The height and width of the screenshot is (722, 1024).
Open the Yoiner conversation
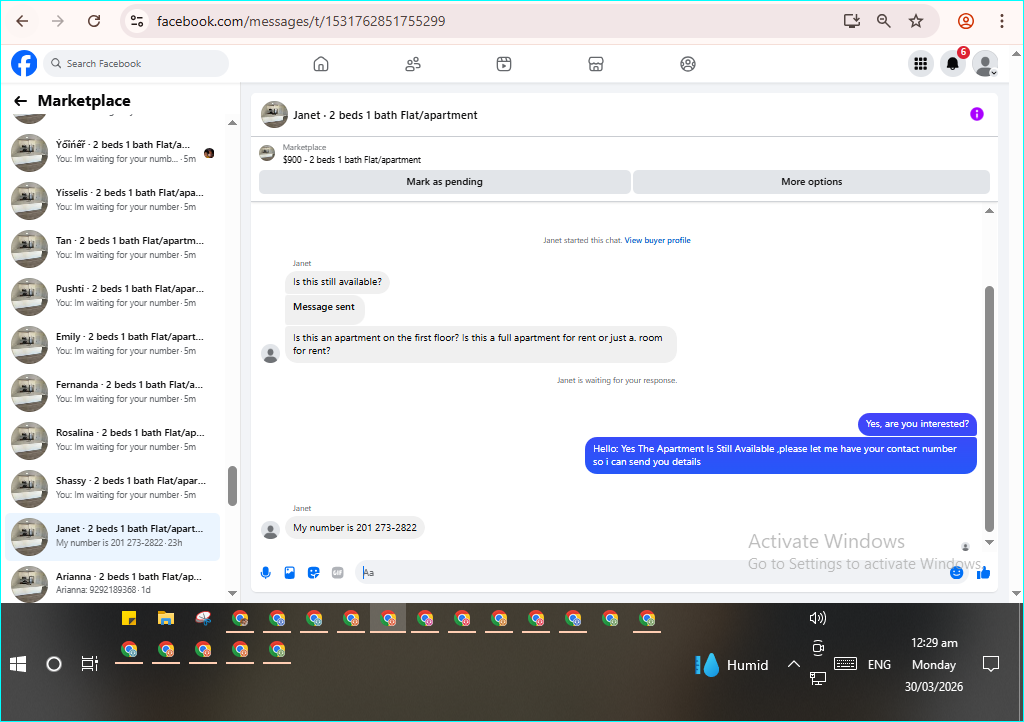pyautogui.click(x=112, y=152)
